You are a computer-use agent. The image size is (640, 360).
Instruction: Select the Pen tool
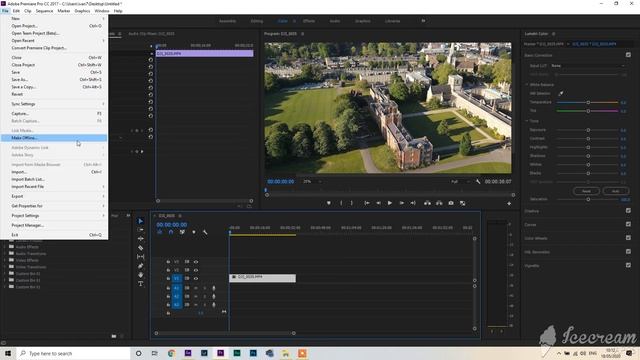[x=140, y=266]
